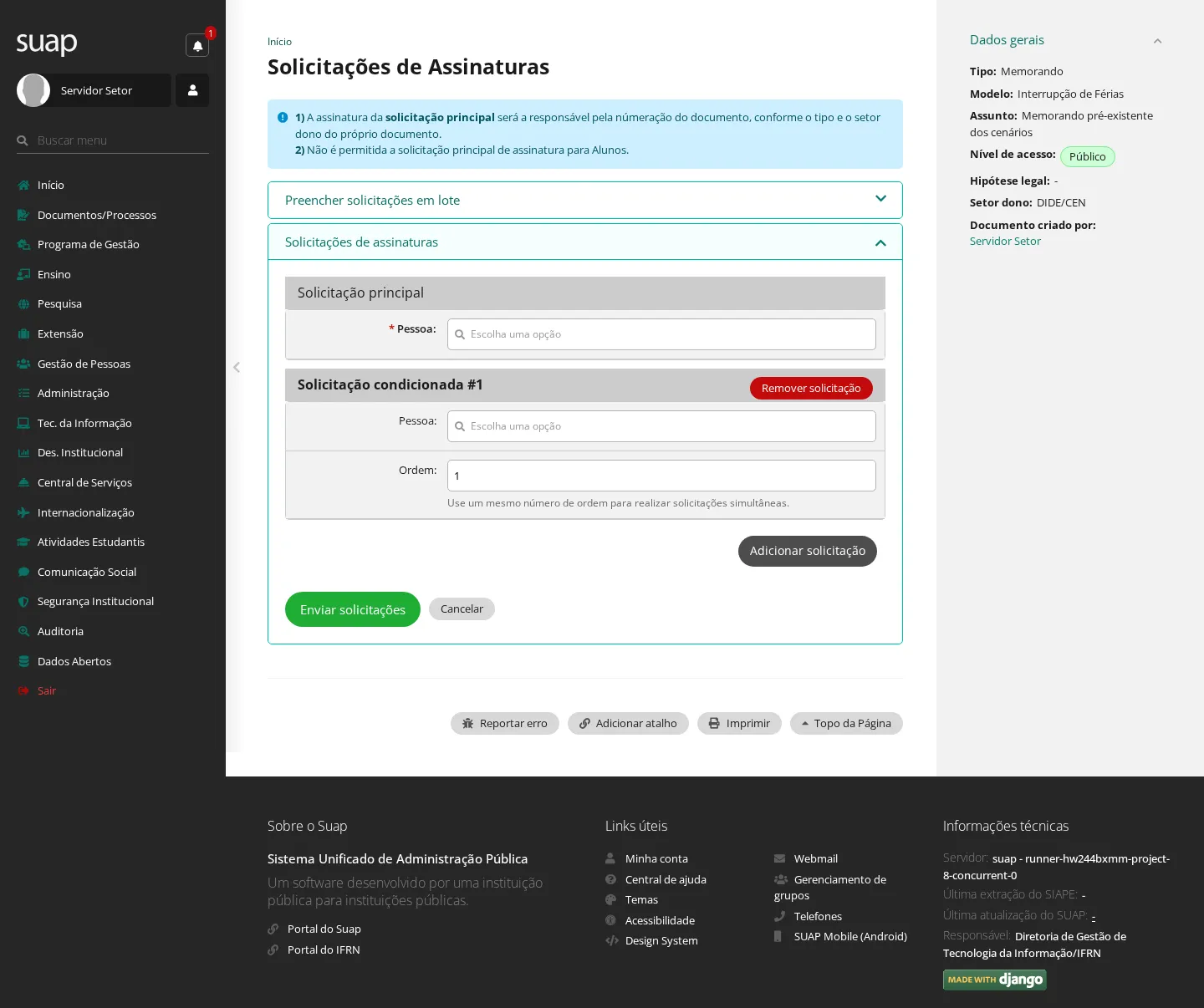Click Topo da Página button
This screenshot has height=1008, width=1204.
coord(846,724)
